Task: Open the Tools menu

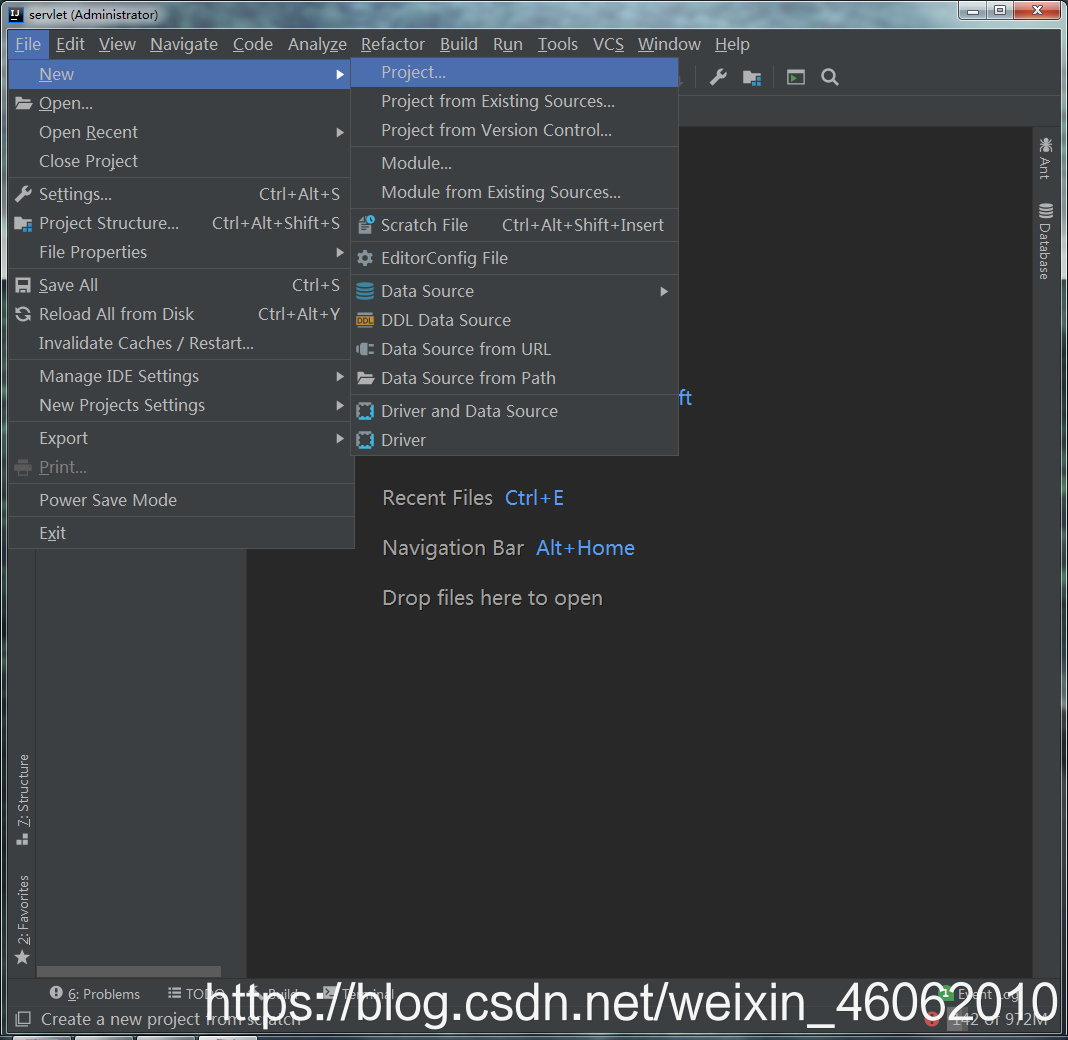Action: point(558,44)
